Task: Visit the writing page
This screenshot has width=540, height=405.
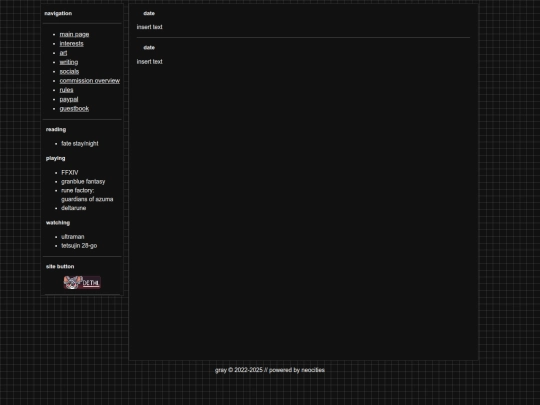Action: point(69,62)
